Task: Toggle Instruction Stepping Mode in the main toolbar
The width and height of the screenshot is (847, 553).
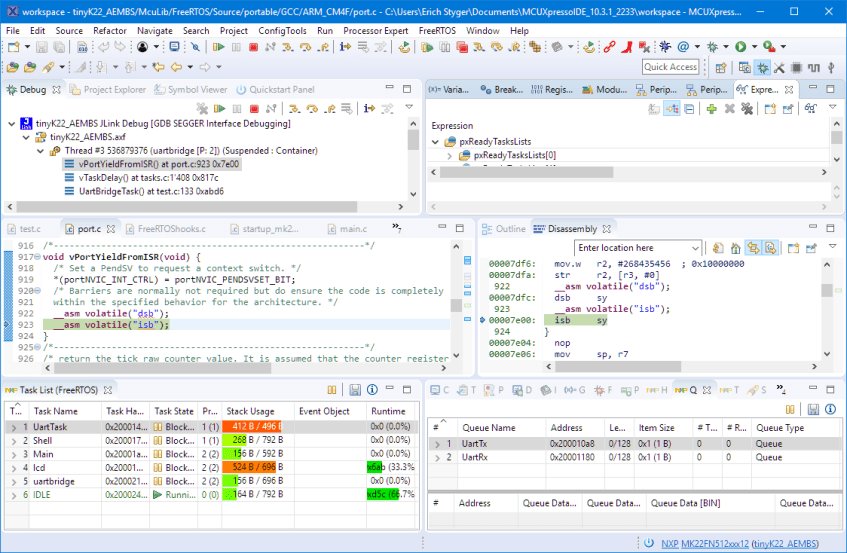Action: 345,48
